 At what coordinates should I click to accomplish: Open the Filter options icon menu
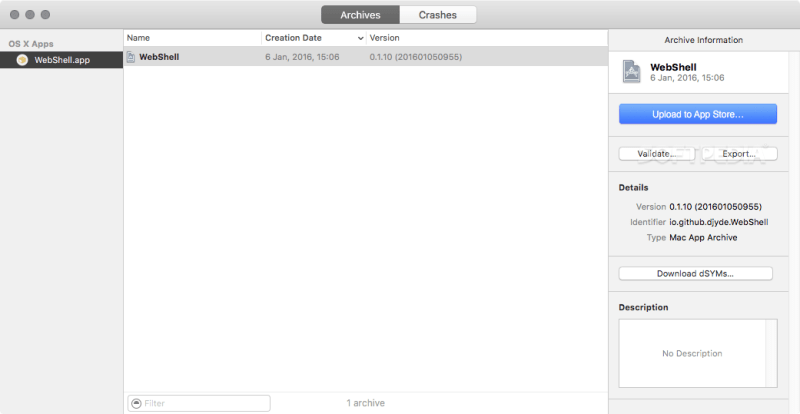click(136, 403)
